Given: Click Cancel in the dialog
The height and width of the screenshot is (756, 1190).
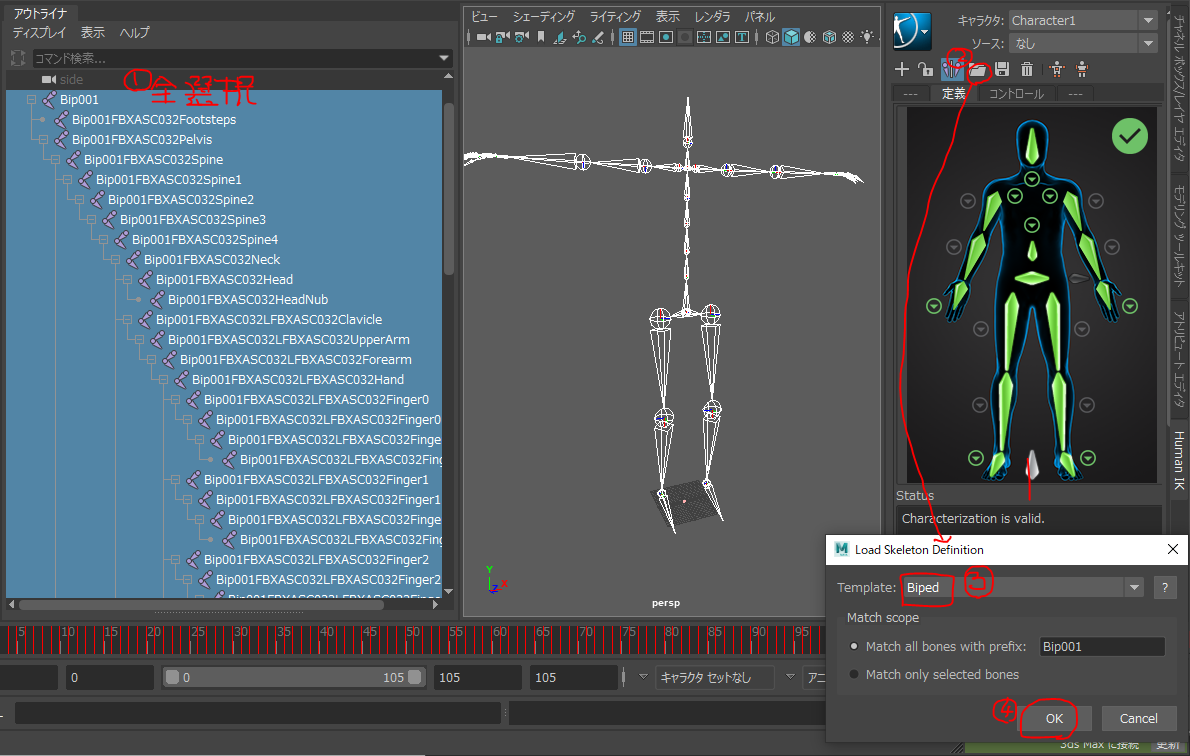Looking at the screenshot, I should tap(1138, 718).
